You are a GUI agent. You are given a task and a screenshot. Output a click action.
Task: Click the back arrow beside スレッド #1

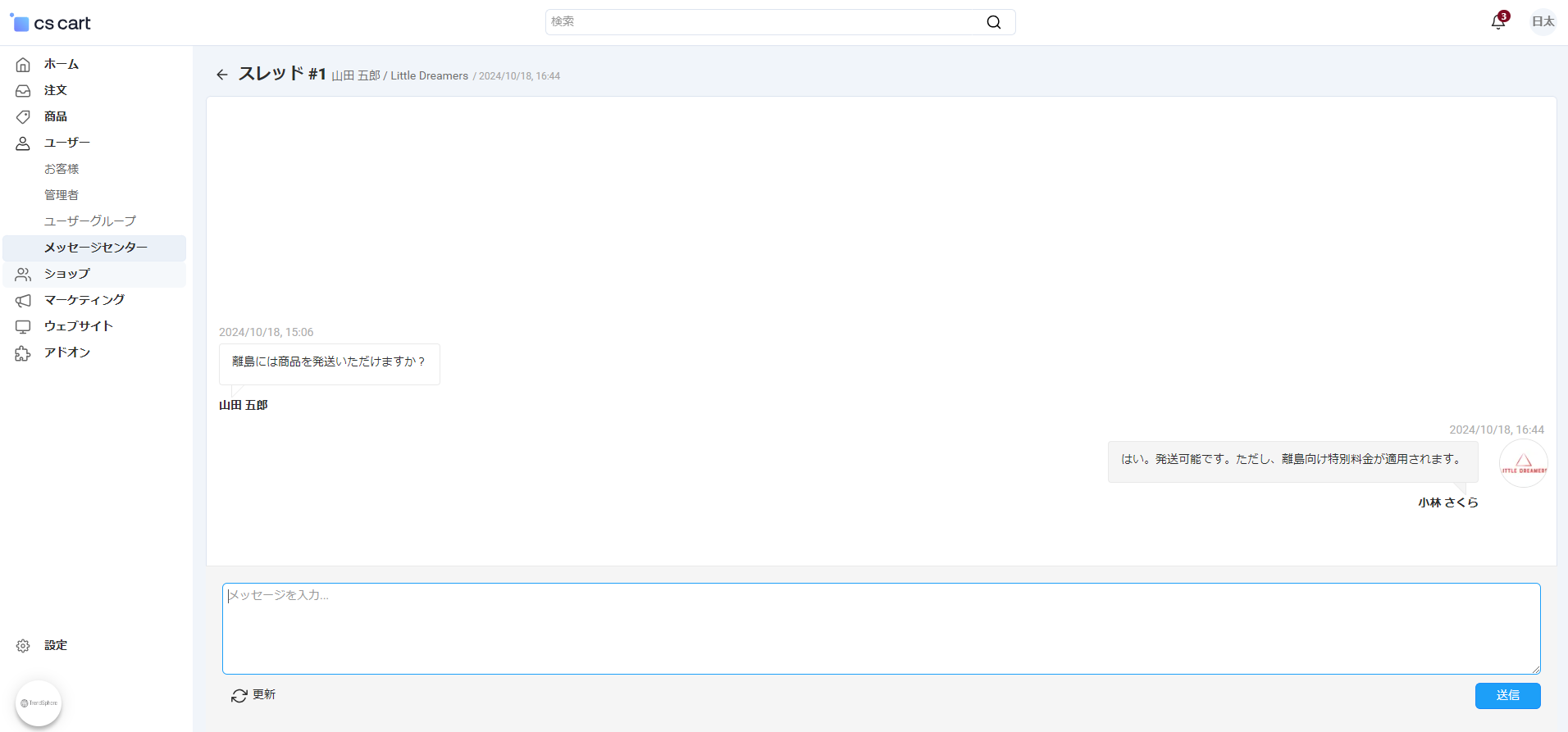[x=222, y=75]
